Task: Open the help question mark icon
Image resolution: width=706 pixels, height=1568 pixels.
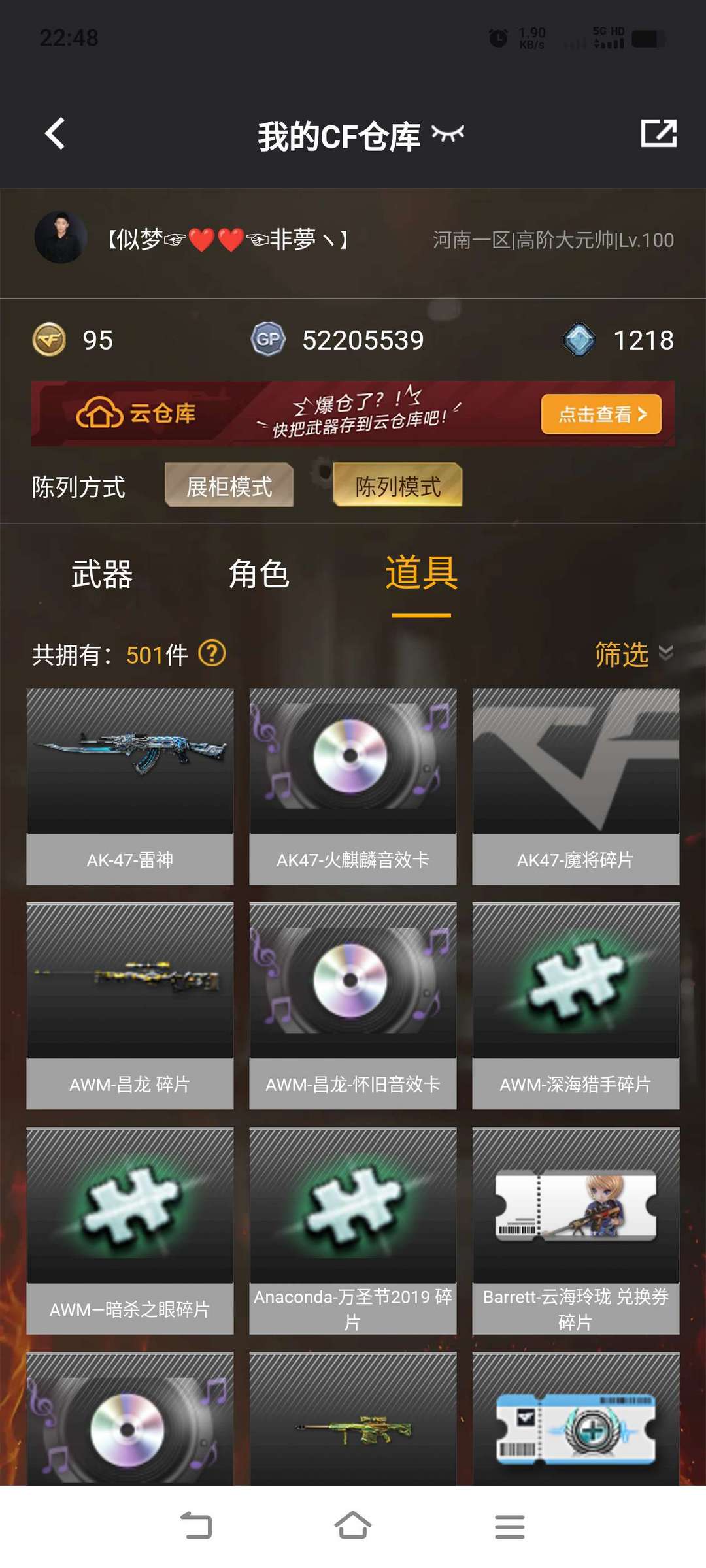Action: tap(212, 653)
